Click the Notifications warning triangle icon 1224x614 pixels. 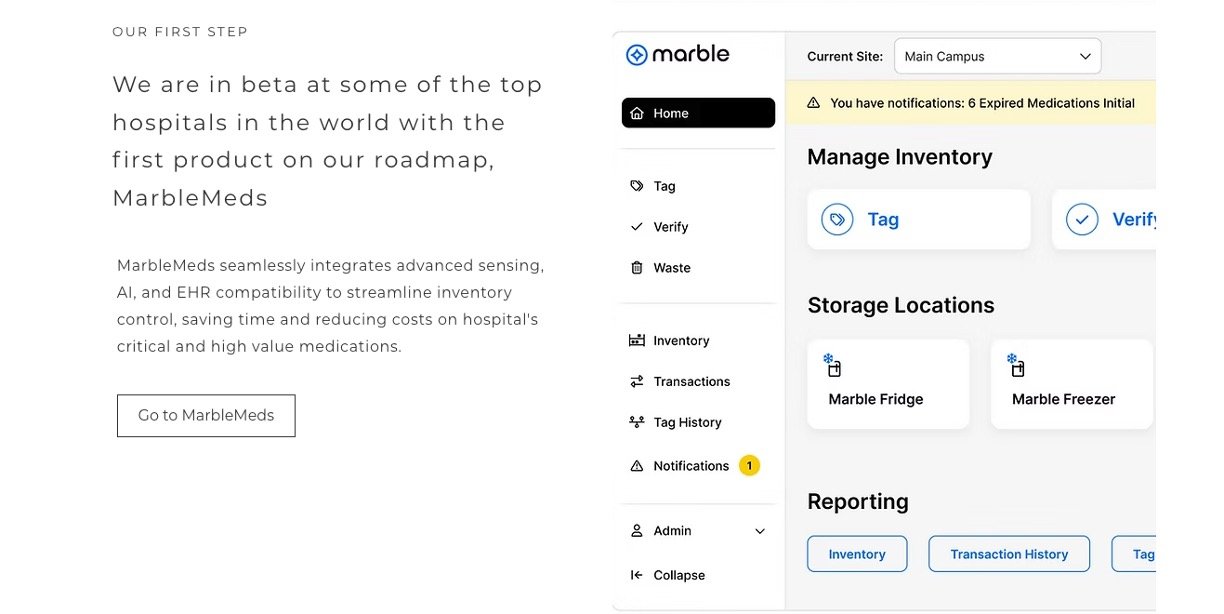click(x=637, y=466)
